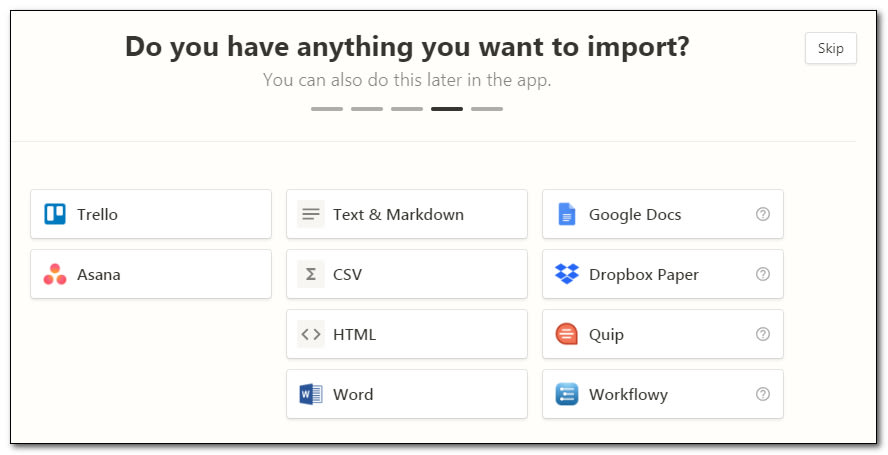Click the Google Docs blue document icon
The height and width of the screenshot is (455, 888).
(x=567, y=214)
